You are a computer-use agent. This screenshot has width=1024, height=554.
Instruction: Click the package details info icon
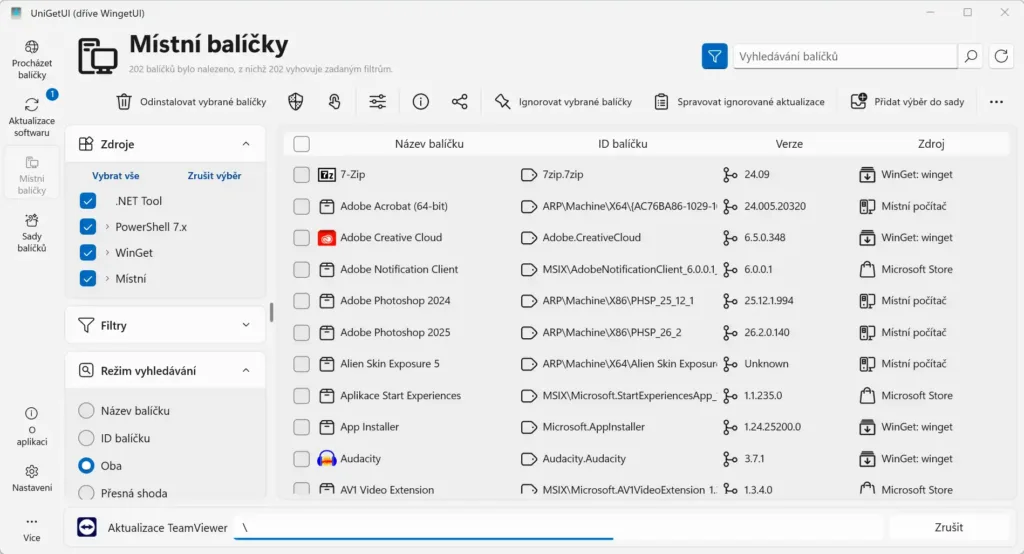pyautogui.click(x=421, y=101)
